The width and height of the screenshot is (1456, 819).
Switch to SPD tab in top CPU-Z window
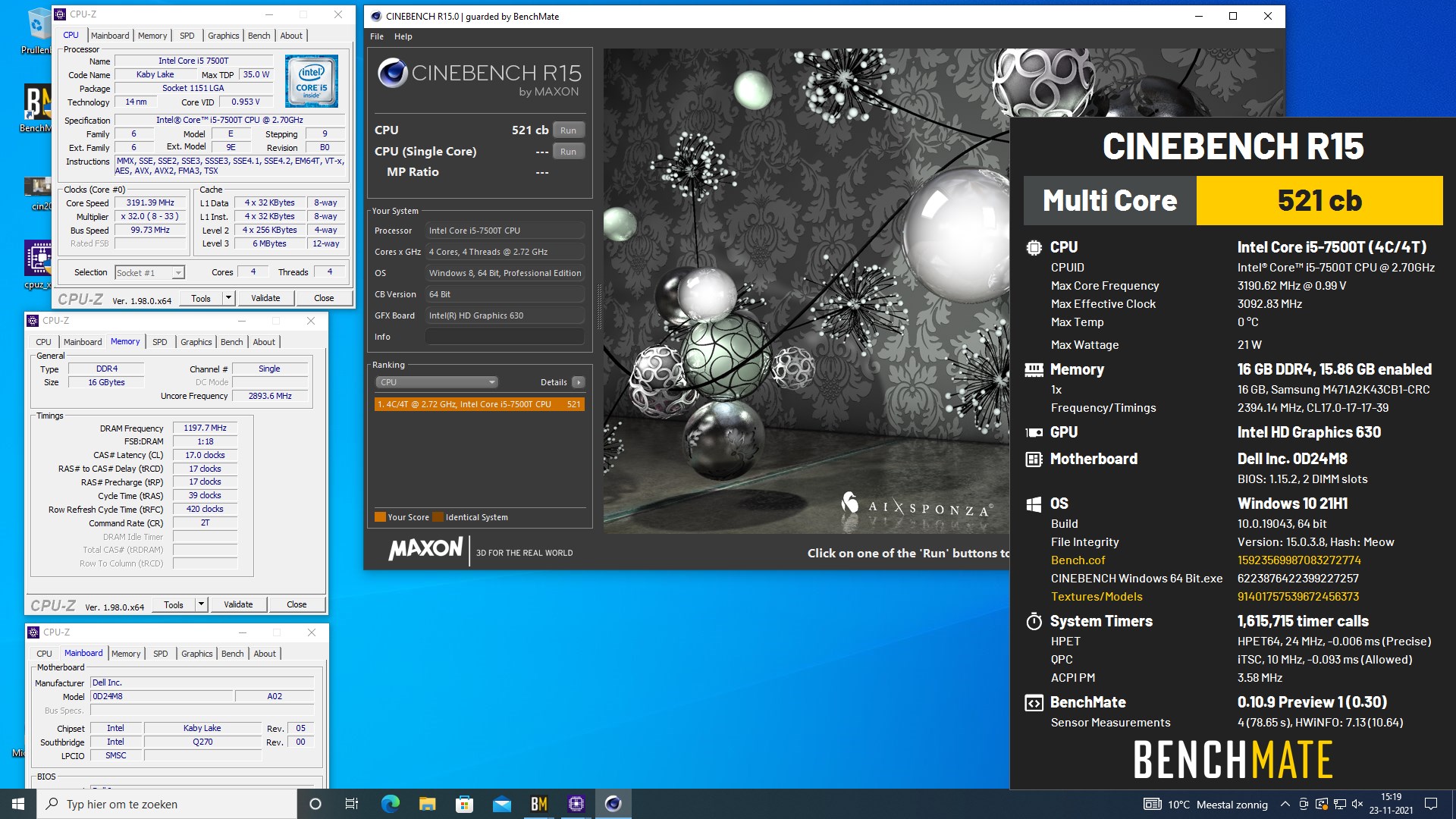click(187, 36)
